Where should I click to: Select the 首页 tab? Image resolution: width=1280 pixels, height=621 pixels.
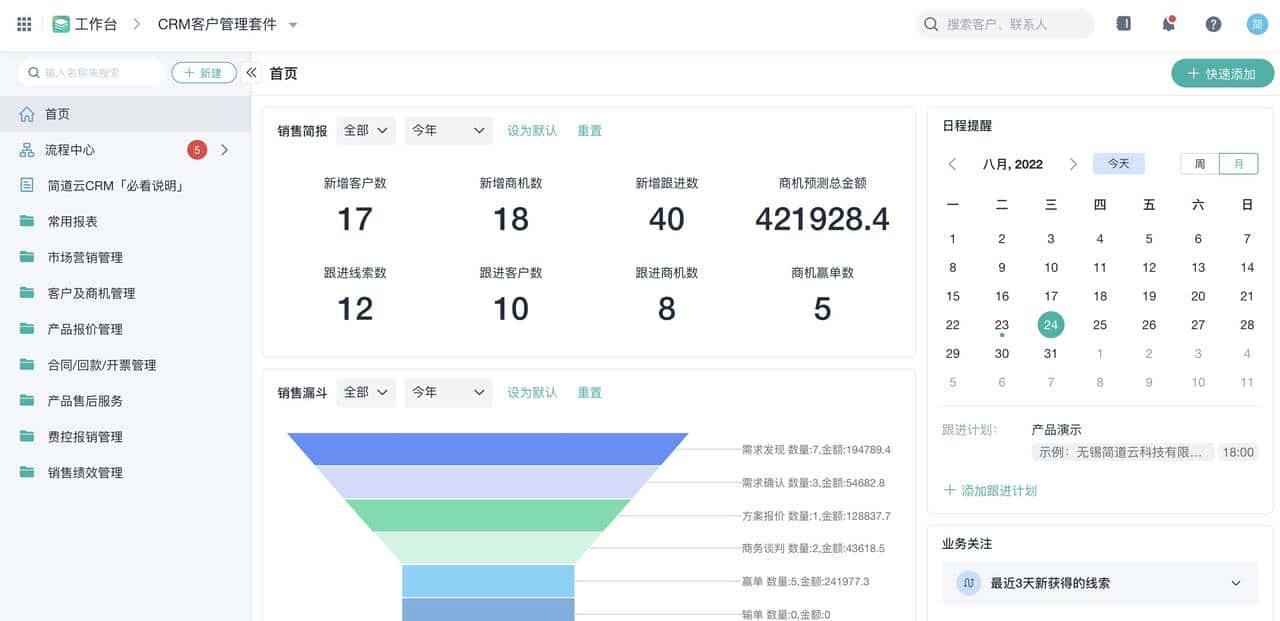281,73
